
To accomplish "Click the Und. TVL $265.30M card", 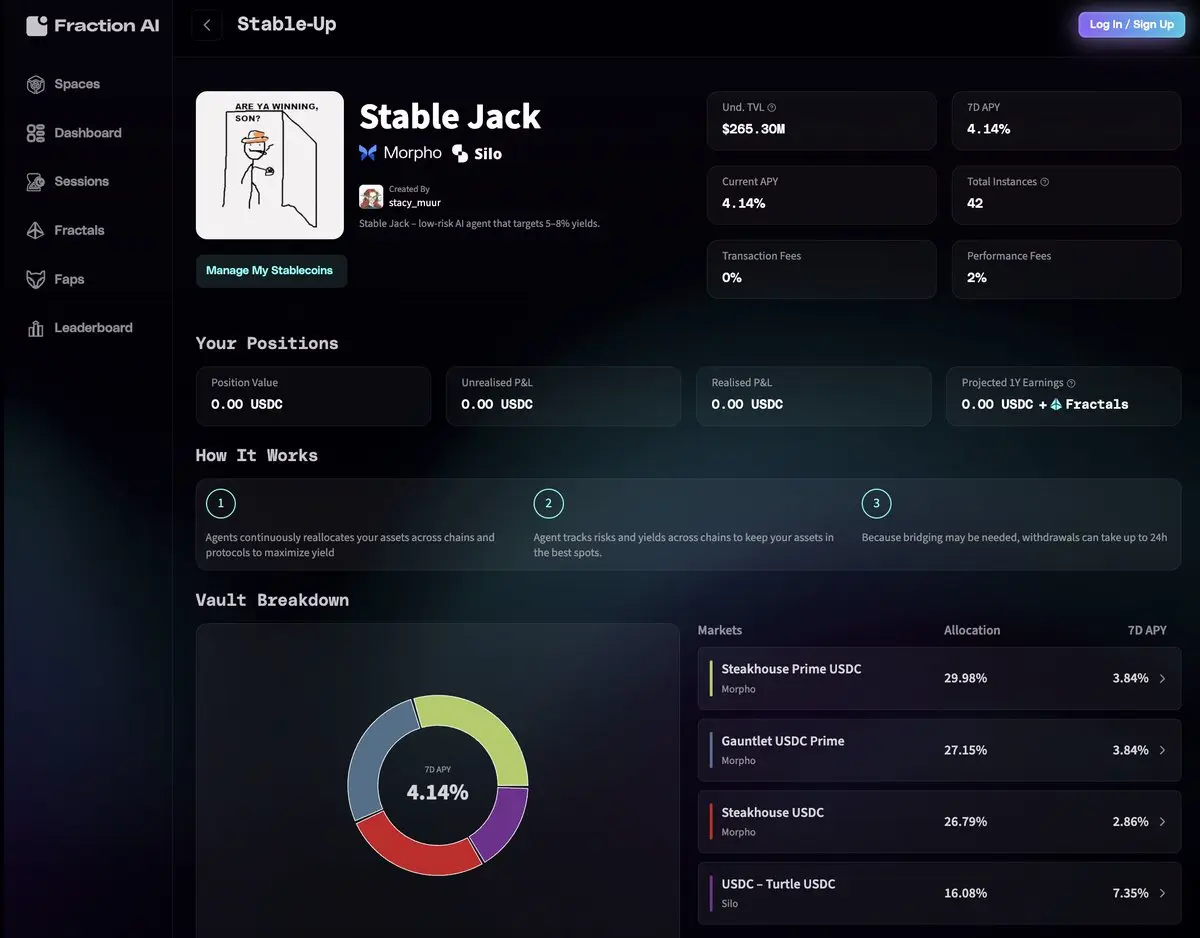I will (x=822, y=121).
